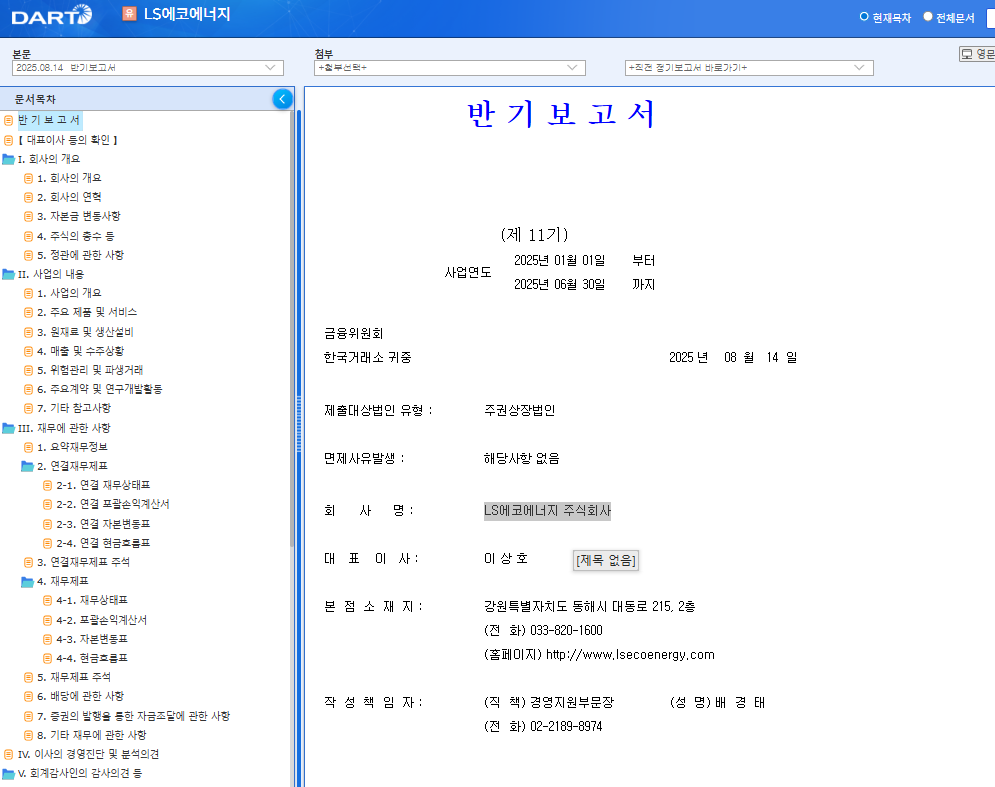This screenshot has height=787, width=995.
Task: Click the page icon beside 3. 연결재무제표 주석
Action: pos(28,562)
